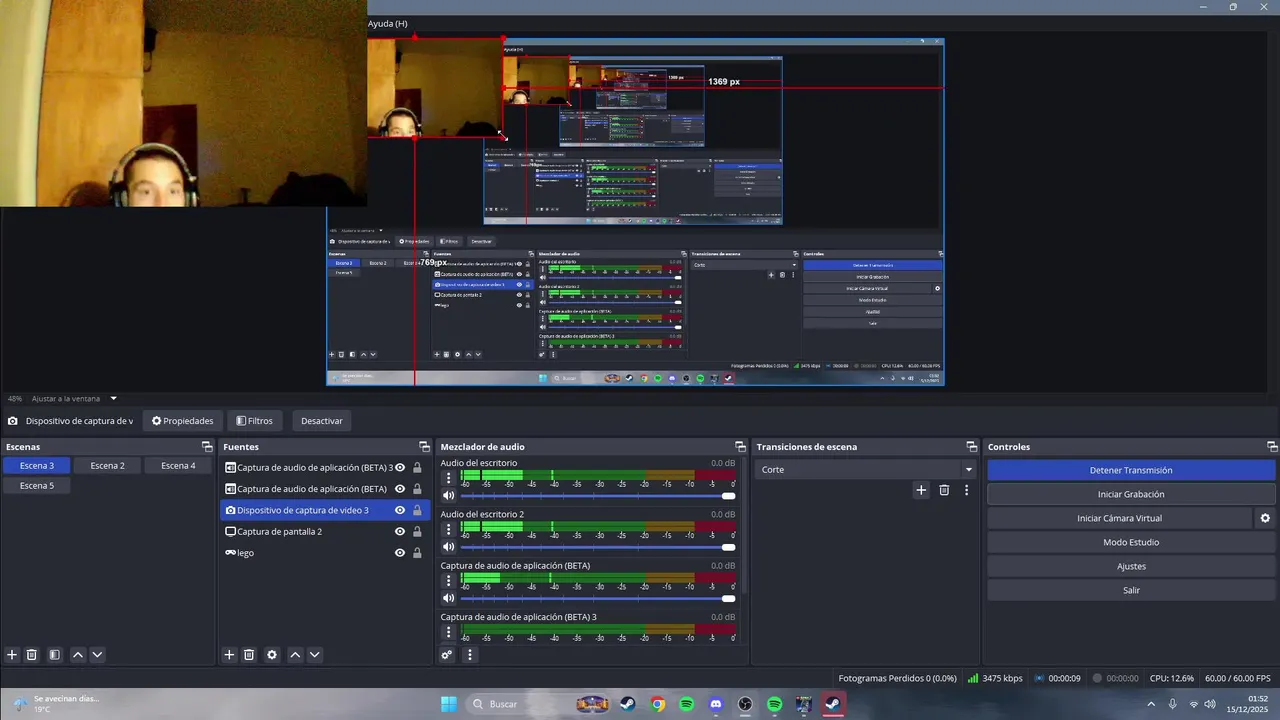Delete selected scene with trash icon
The width and height of the screenshot is (1280, 720).
point(32,655)
